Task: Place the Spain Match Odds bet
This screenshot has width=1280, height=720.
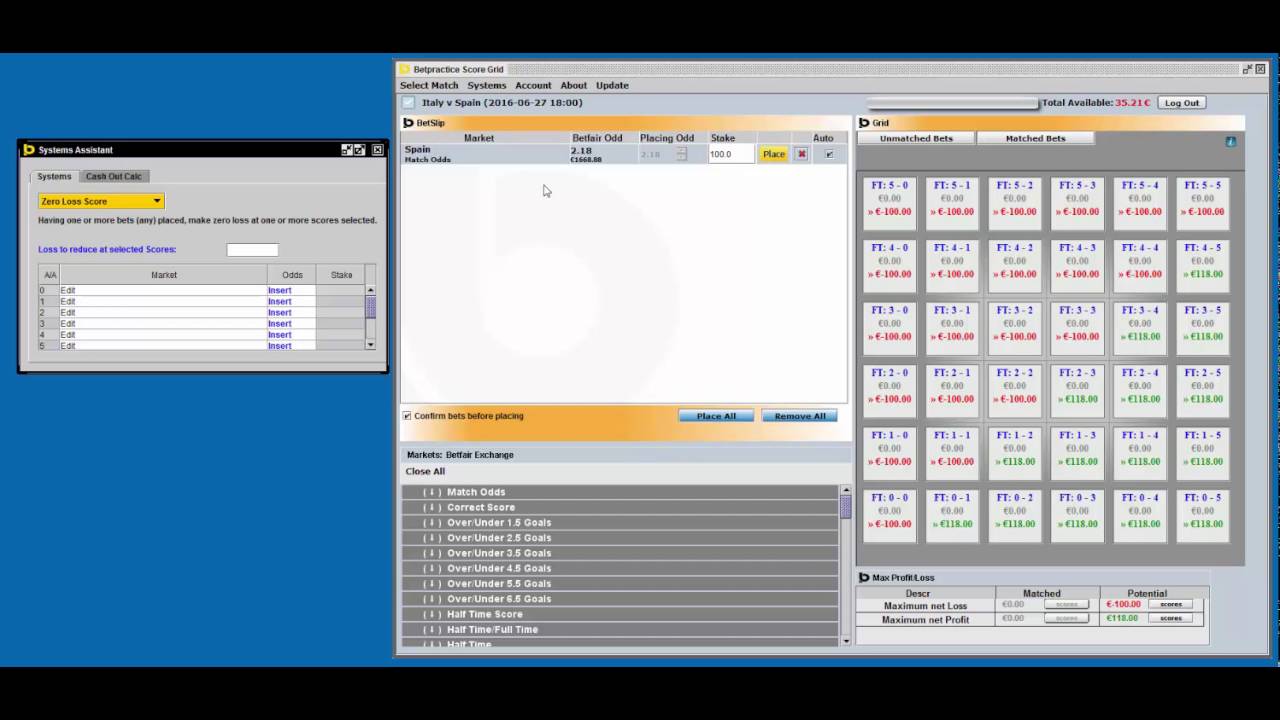Action: click(x=774, y=154)
